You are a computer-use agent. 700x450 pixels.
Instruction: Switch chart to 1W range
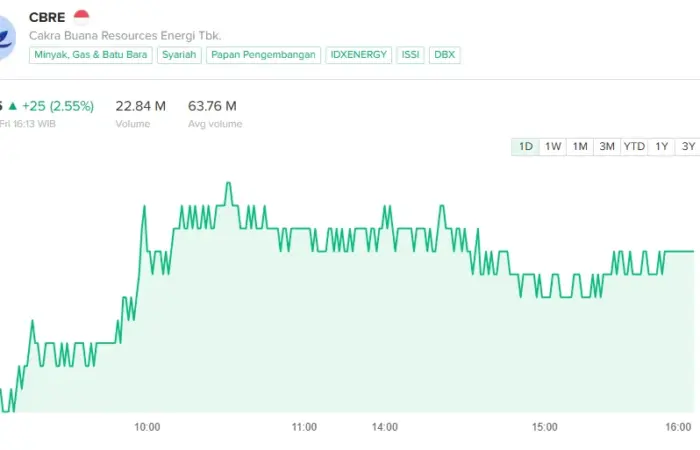coord(553,146)
